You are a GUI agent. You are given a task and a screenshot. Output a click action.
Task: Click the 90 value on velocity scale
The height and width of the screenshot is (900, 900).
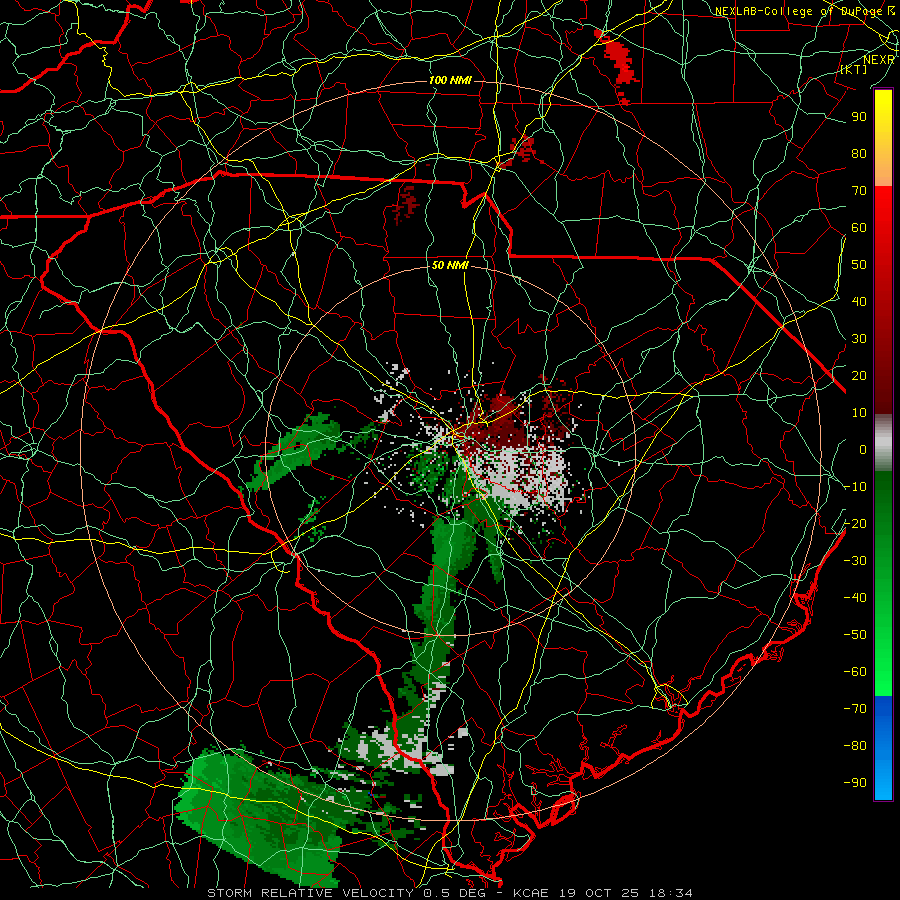(x=859, y=117)
